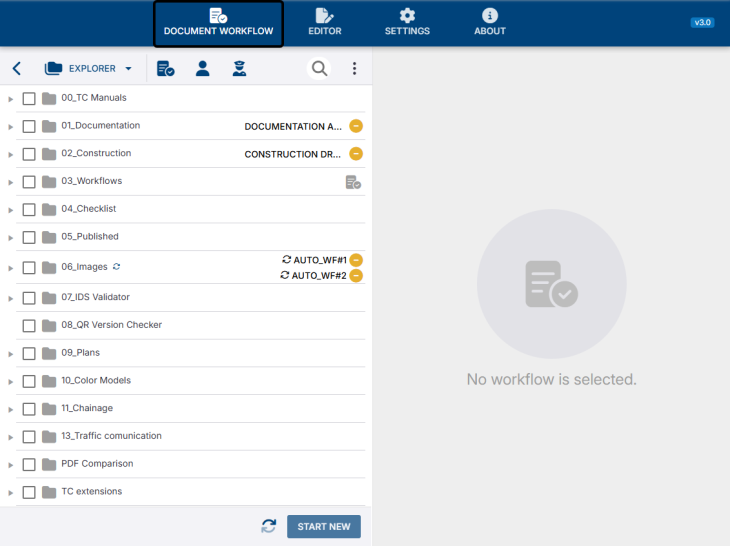Click the v3.0 version badge

click(702, 22)
